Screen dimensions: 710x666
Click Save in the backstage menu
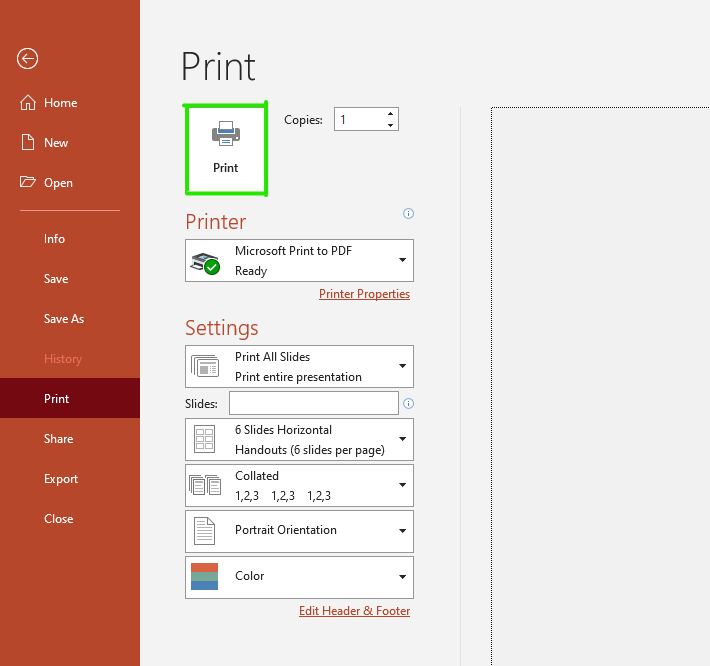point(70,278)
